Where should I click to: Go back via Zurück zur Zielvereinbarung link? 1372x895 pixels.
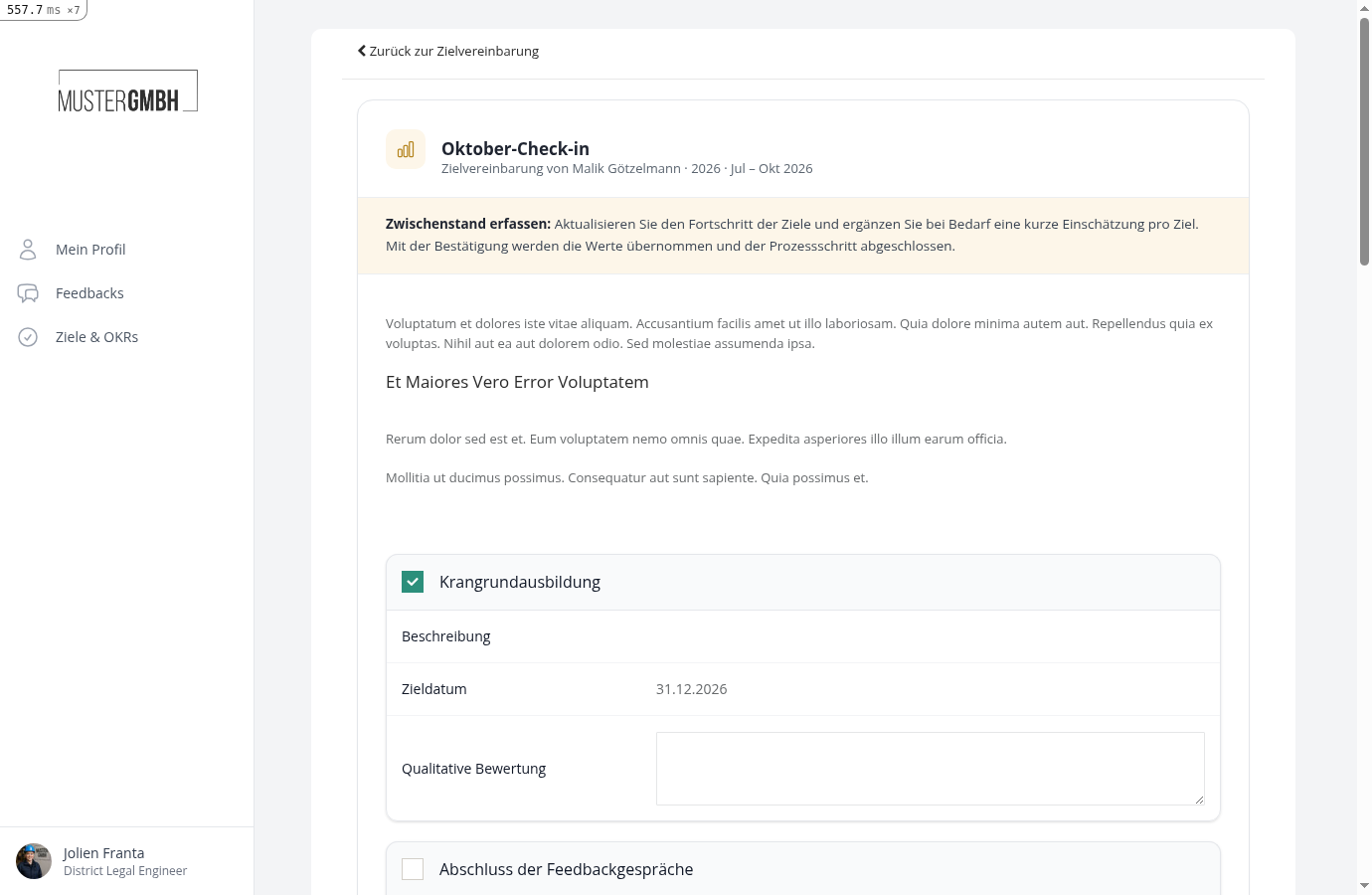pos(448,51)
